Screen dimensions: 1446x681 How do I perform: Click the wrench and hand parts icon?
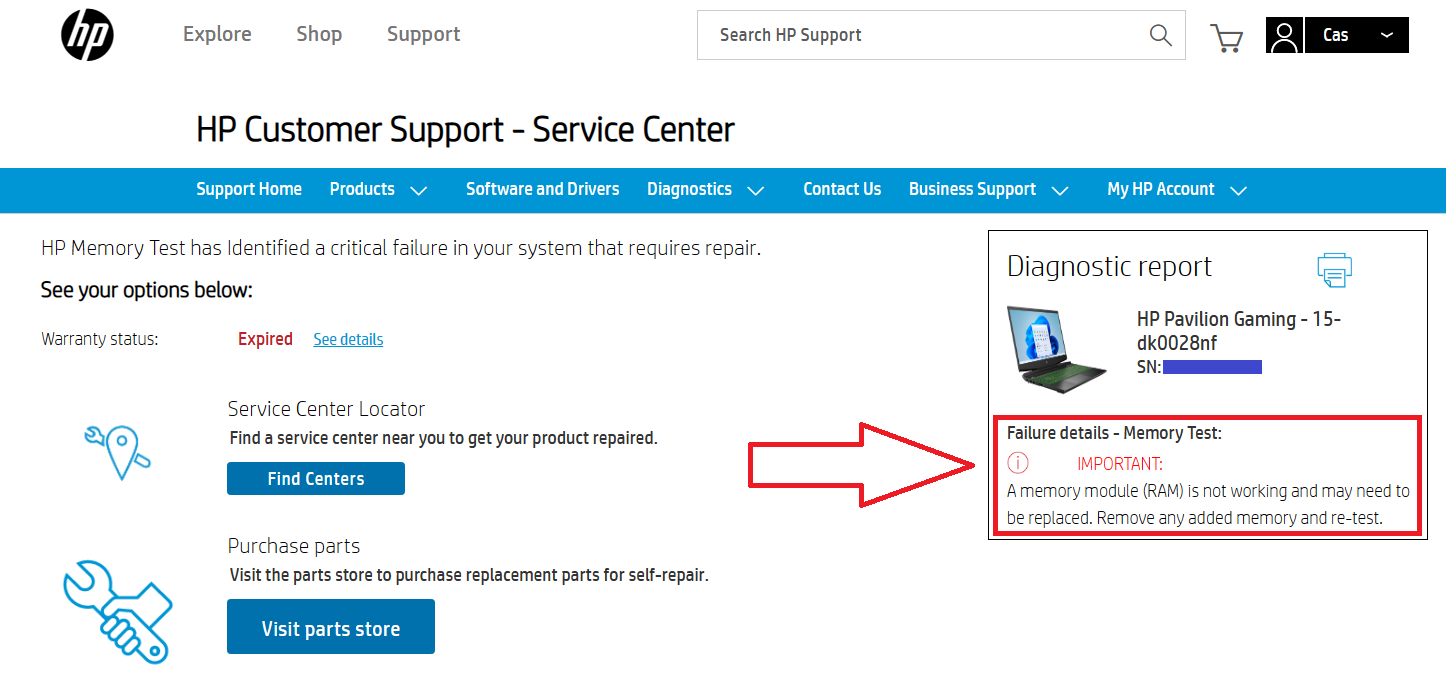tap(118, 610)
